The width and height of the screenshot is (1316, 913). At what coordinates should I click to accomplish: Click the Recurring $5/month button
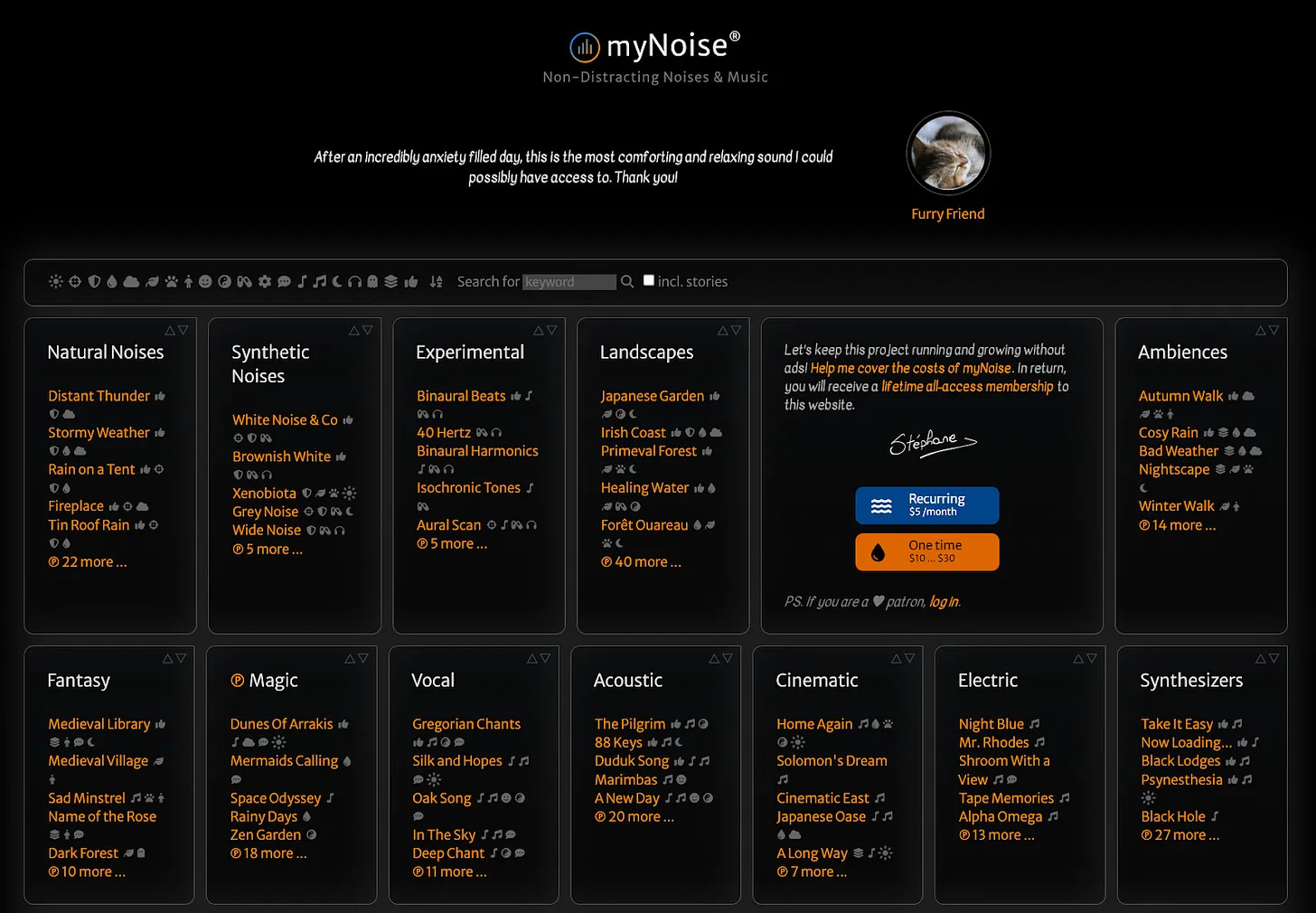pos(927,505)
